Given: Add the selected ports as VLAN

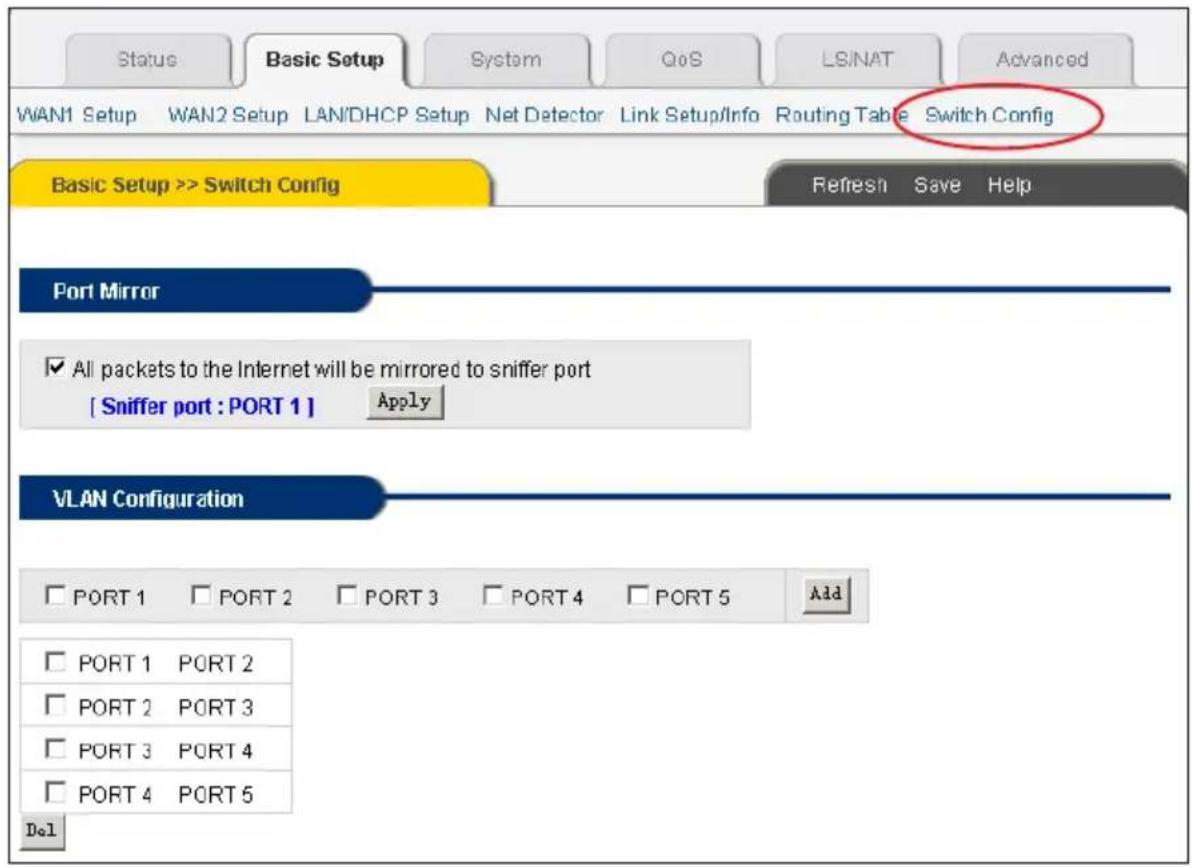Looking at the screenshot, I should [x=826, y=594].
